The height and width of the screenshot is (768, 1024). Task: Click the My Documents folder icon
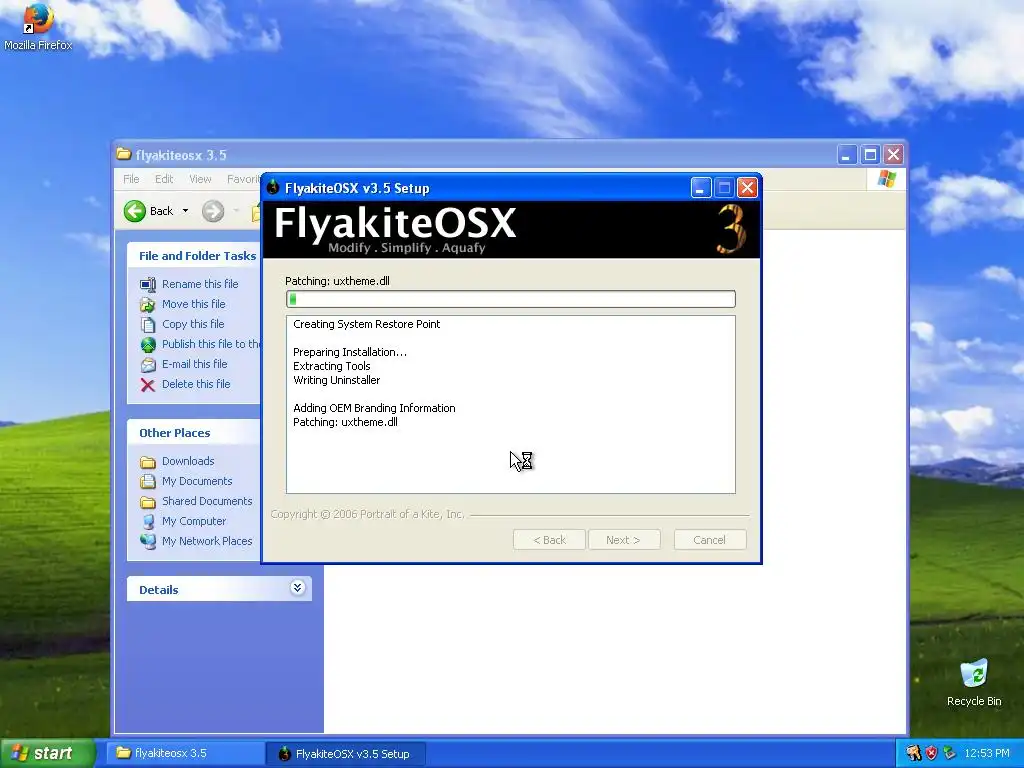tap(148, 481)
